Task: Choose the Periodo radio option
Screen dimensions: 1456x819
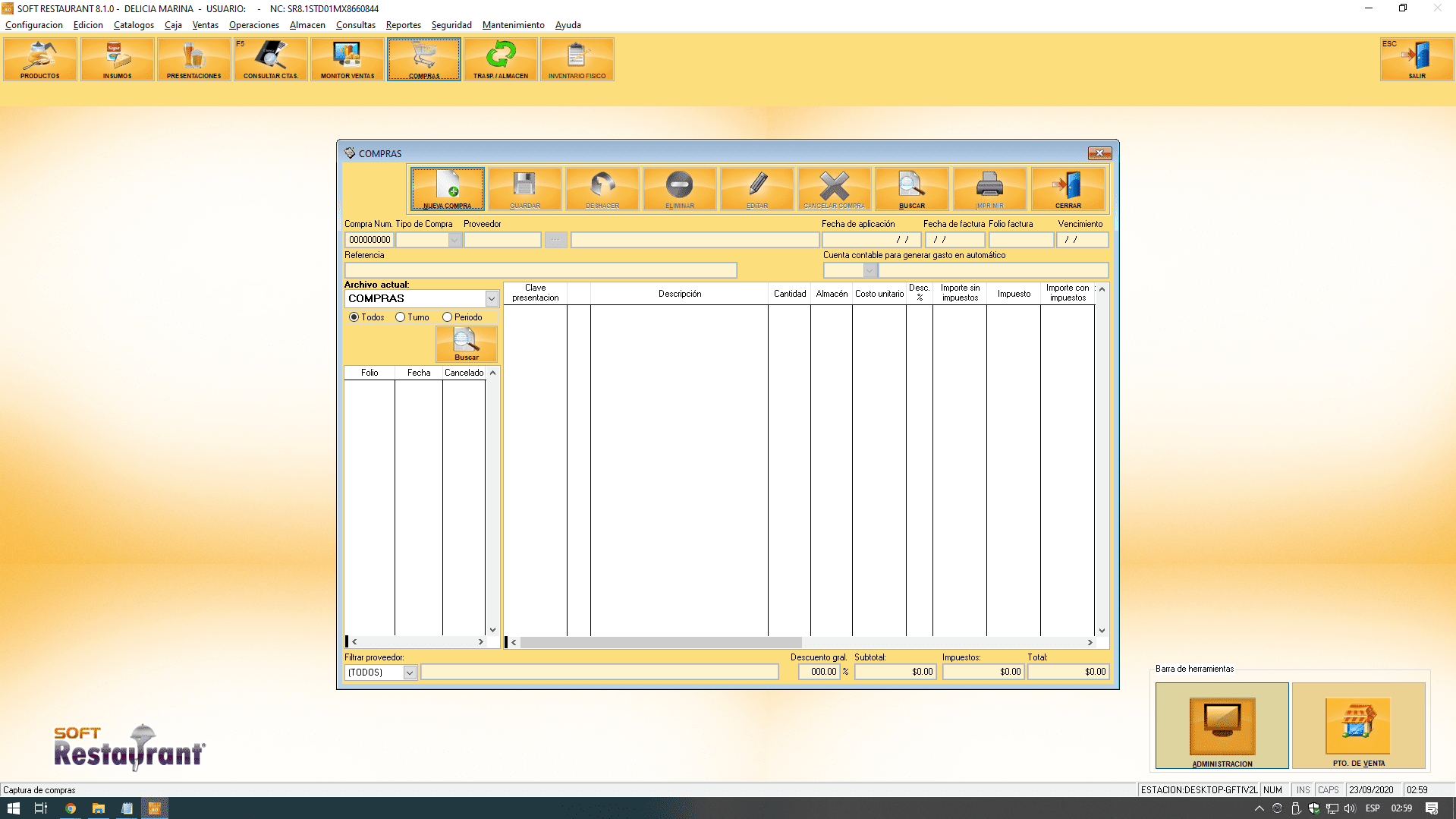Action: coord(448,317)
